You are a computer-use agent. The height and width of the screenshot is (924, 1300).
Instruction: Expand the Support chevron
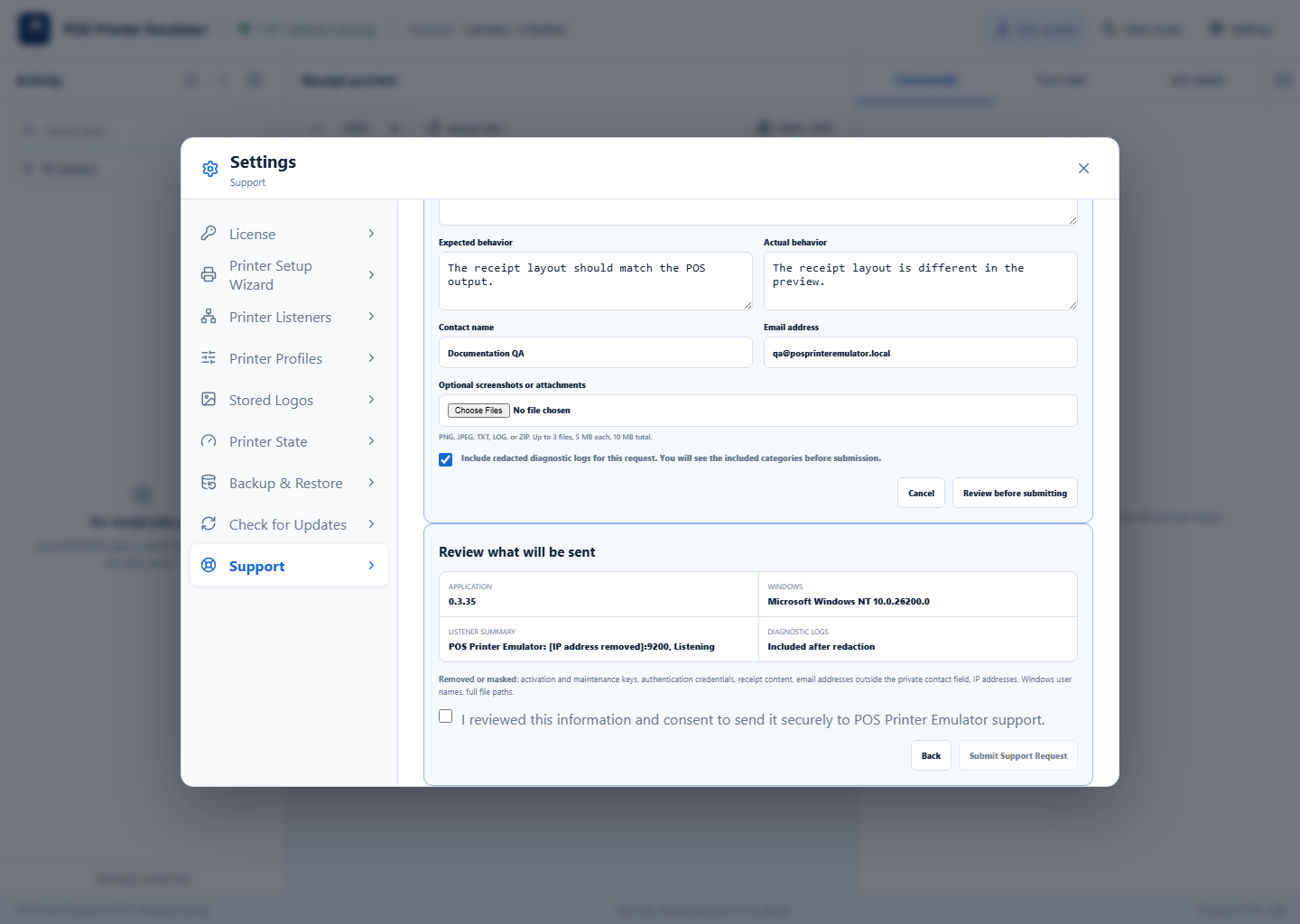(371, 566)
